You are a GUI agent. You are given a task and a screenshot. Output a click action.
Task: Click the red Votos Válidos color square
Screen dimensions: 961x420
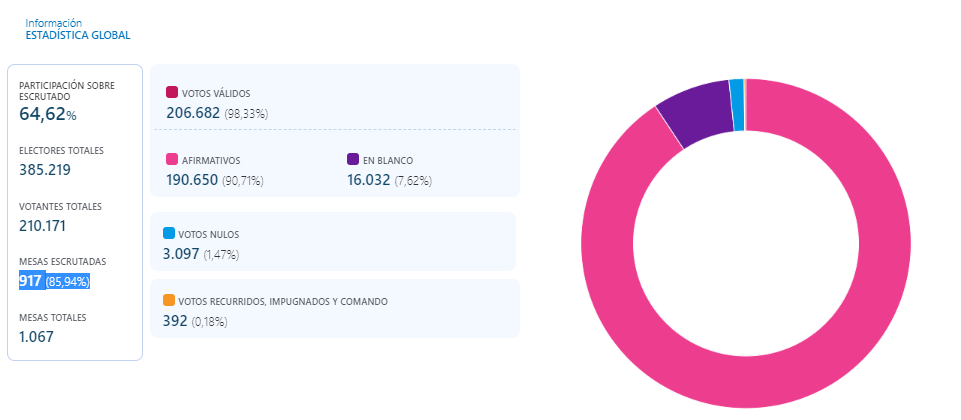tap(172, 92)
